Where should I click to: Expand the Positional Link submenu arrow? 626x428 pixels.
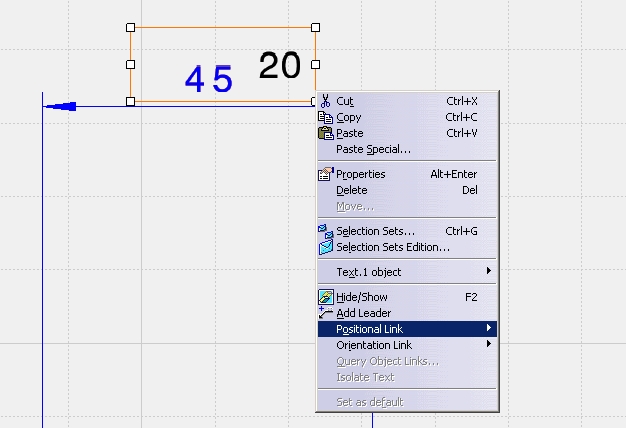489,328
